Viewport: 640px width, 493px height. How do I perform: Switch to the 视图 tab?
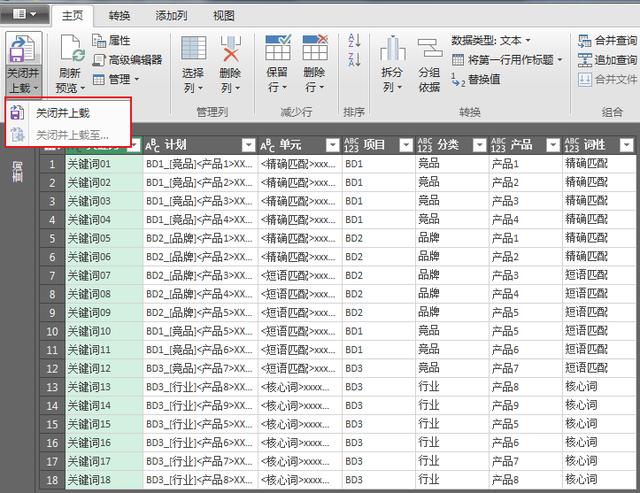224,16
